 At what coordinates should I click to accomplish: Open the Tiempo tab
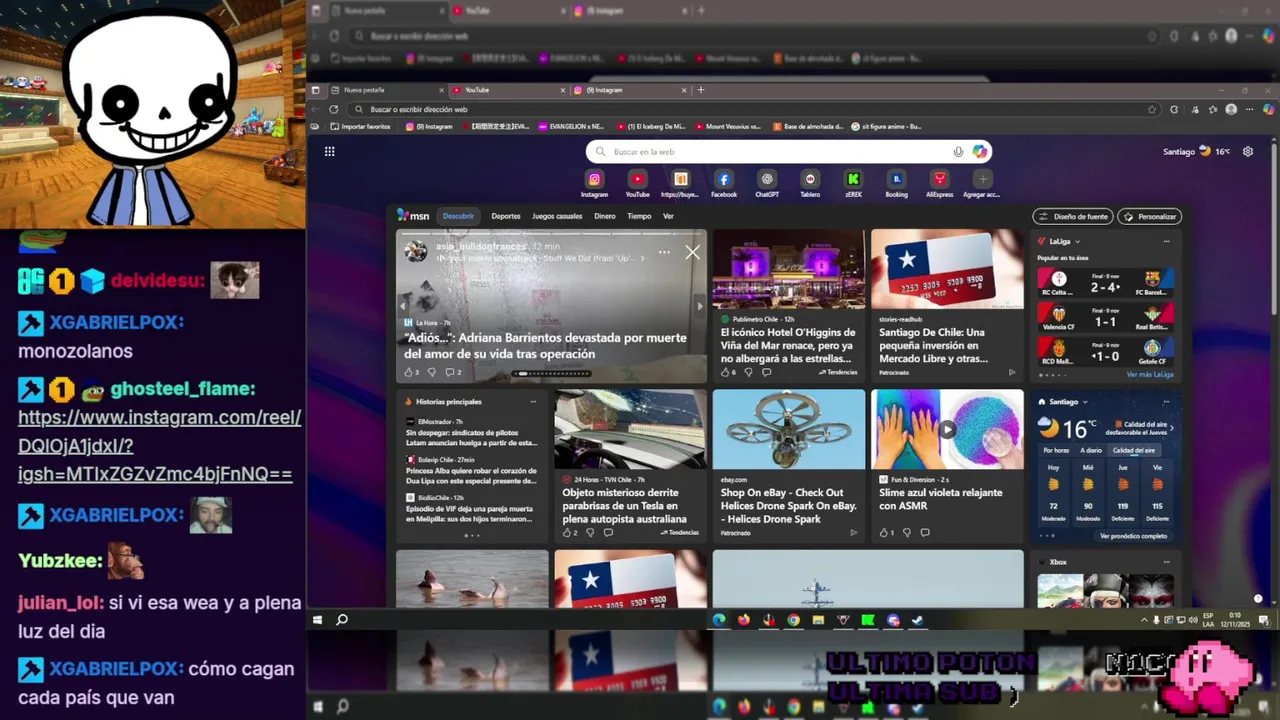[639, 216]
